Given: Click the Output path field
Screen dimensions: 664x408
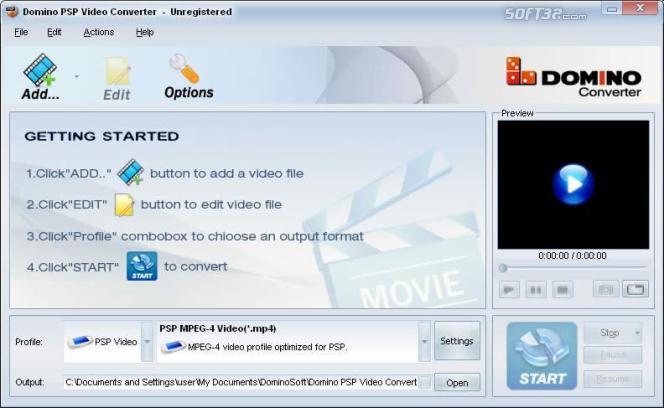Looking at the screenshot, I should (x=247, y=382).
